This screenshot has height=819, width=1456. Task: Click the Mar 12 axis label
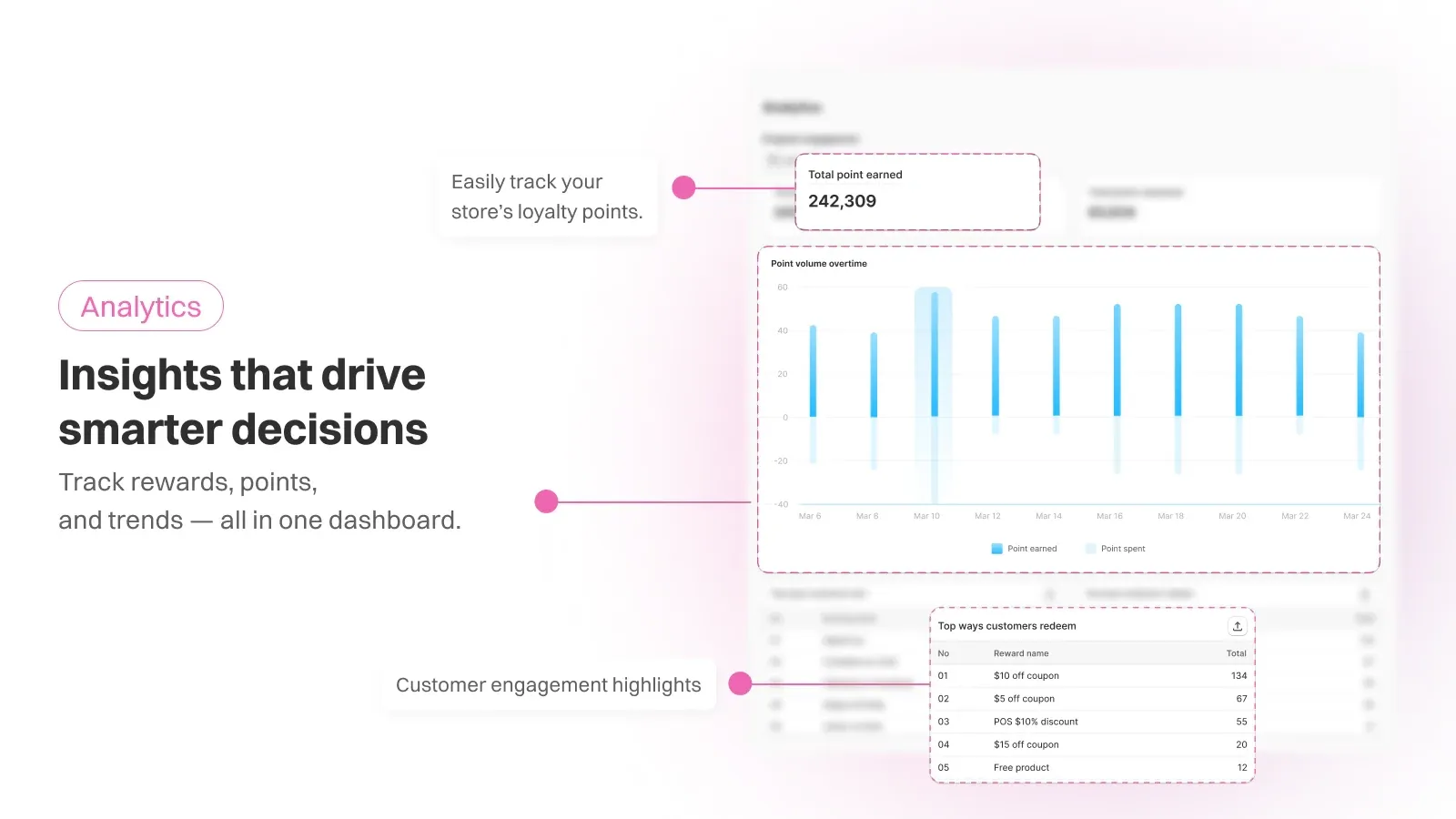987,516
